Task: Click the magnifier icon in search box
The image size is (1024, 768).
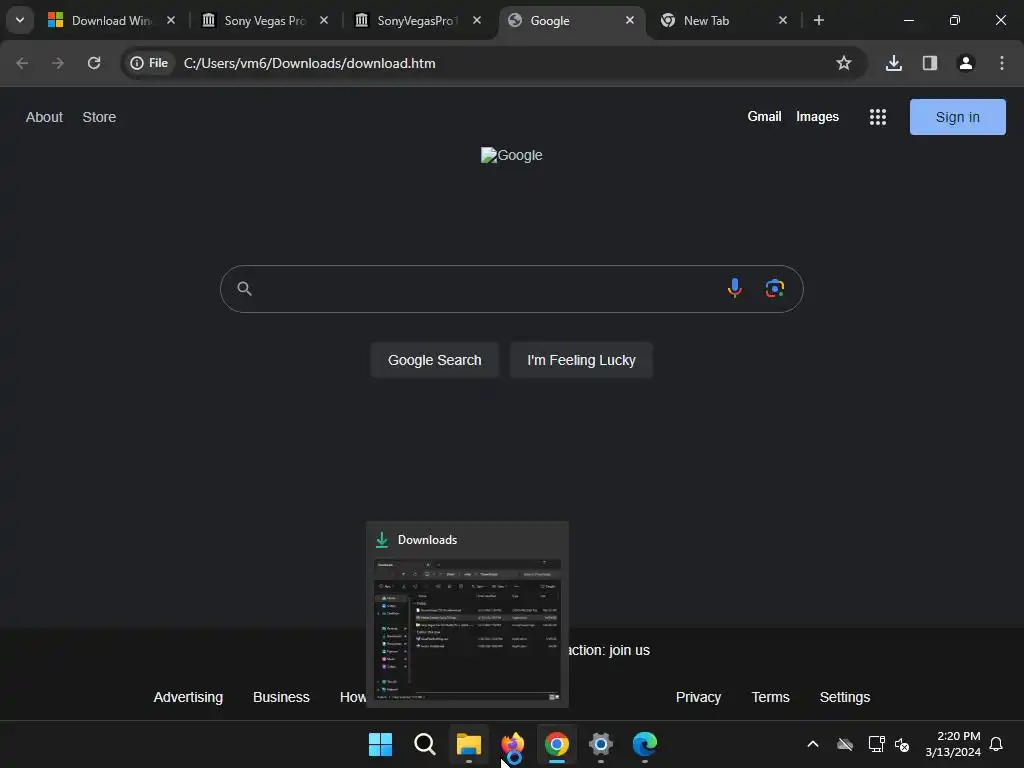Action: 244,289
